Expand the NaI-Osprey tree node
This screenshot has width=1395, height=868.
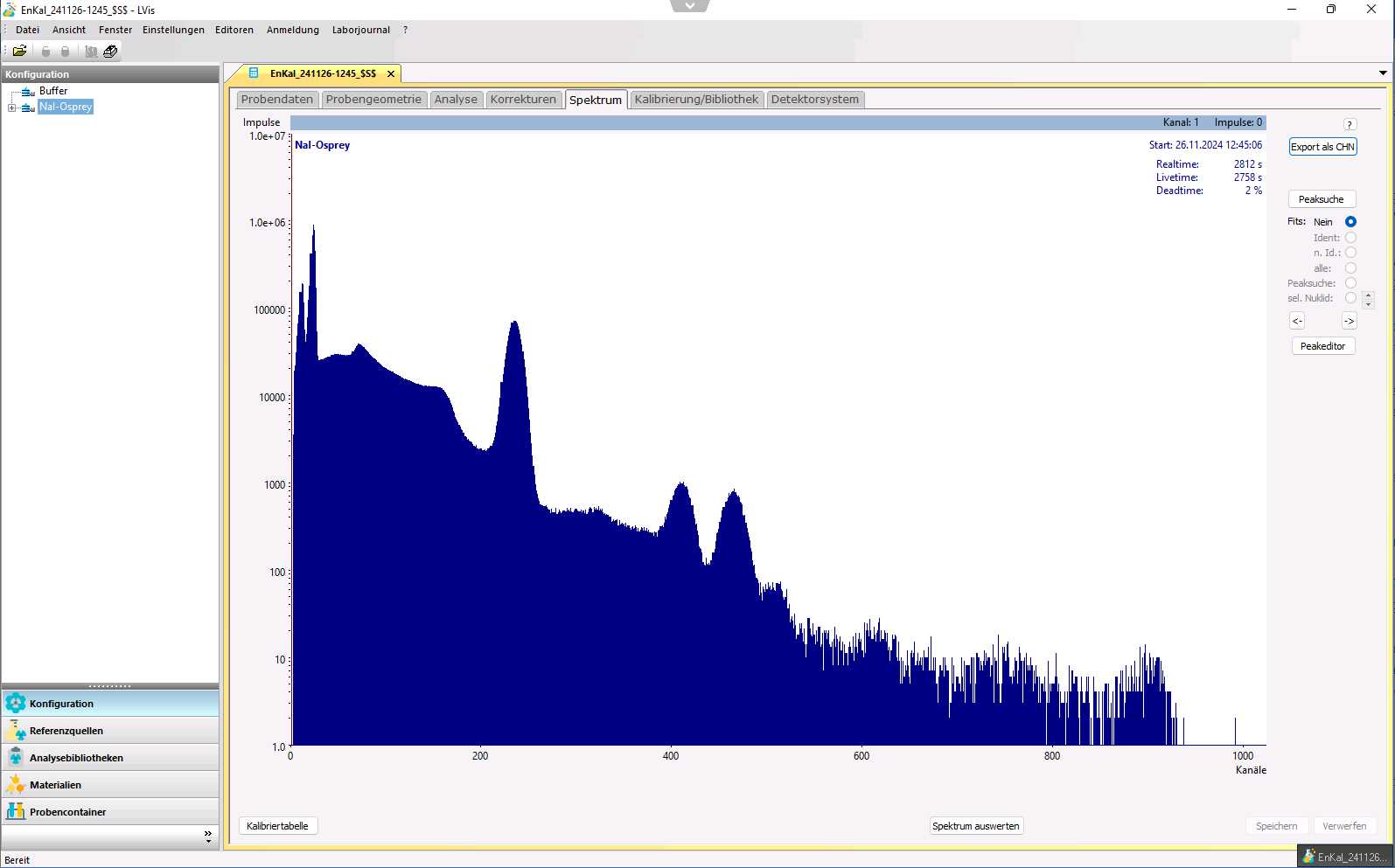[x=11, y=108]
